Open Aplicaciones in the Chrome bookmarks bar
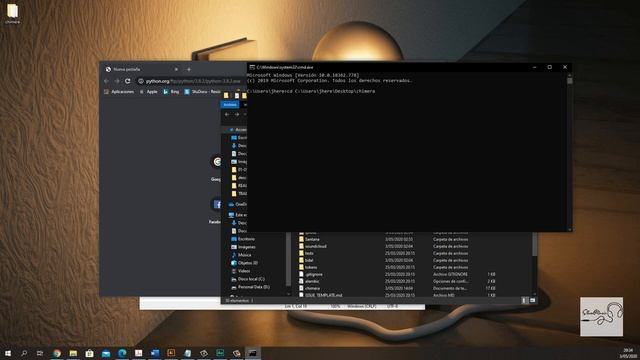640x360 pixels. coord(119,92)
